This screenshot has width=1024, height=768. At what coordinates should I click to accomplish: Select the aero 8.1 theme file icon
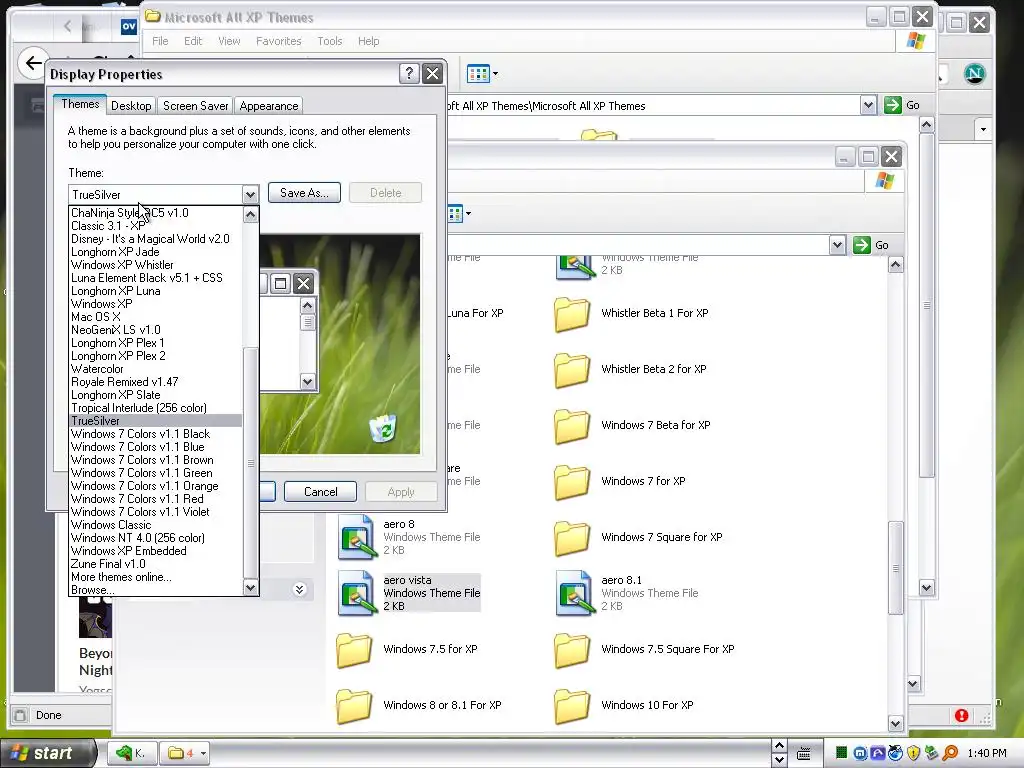coord(575,594)
